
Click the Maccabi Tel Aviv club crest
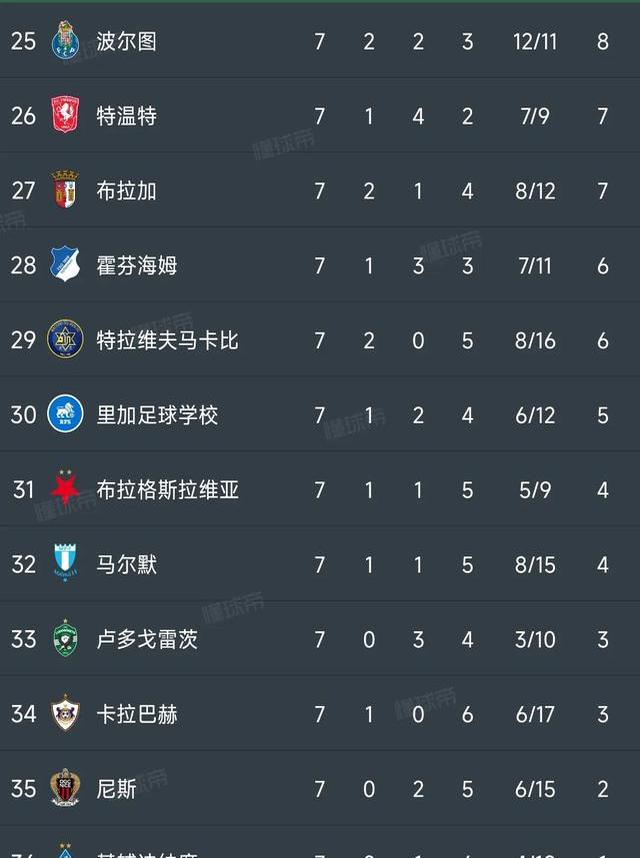click(x=64, y=340)
